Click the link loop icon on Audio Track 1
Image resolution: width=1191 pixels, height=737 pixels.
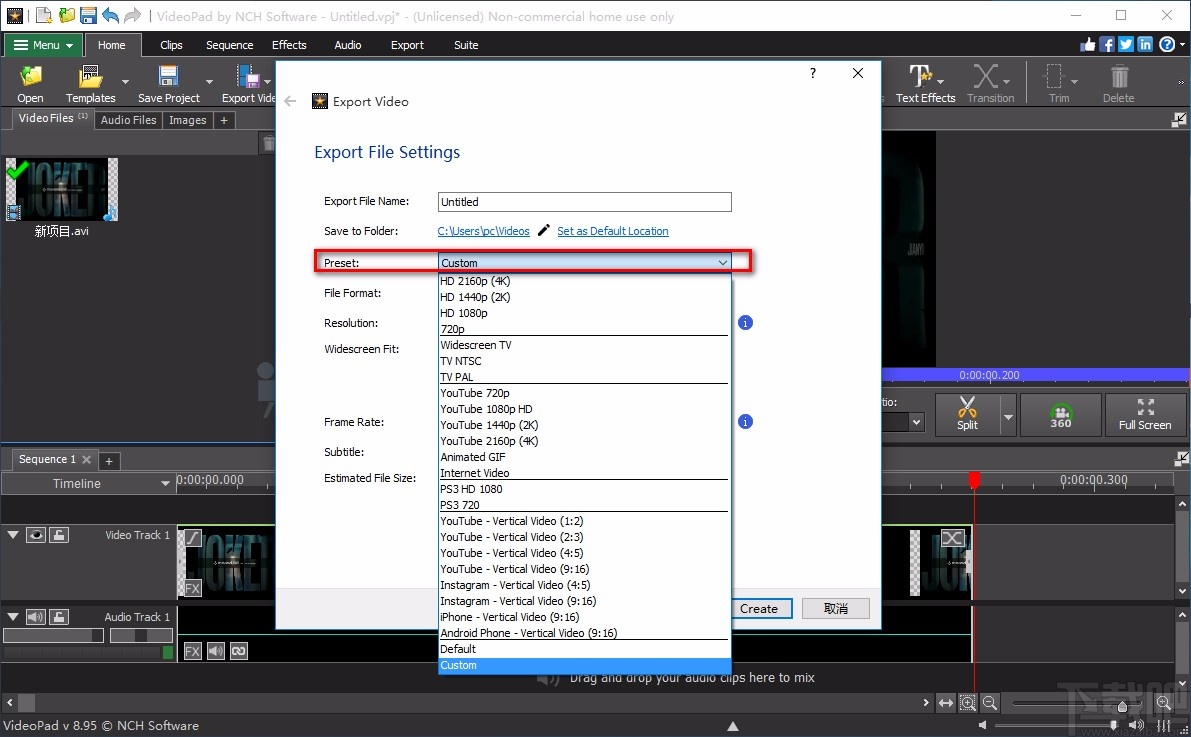tap(239, 651)
